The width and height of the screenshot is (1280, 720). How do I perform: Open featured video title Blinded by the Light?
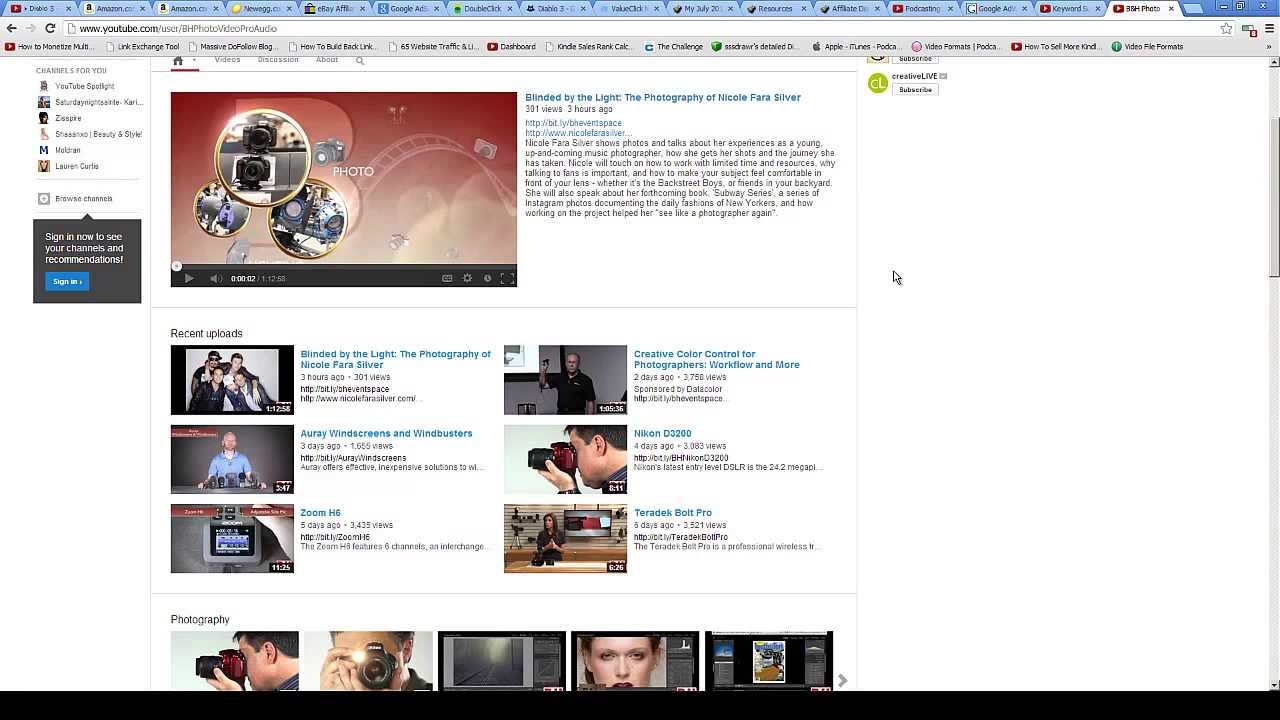click(x=663, y=97)
